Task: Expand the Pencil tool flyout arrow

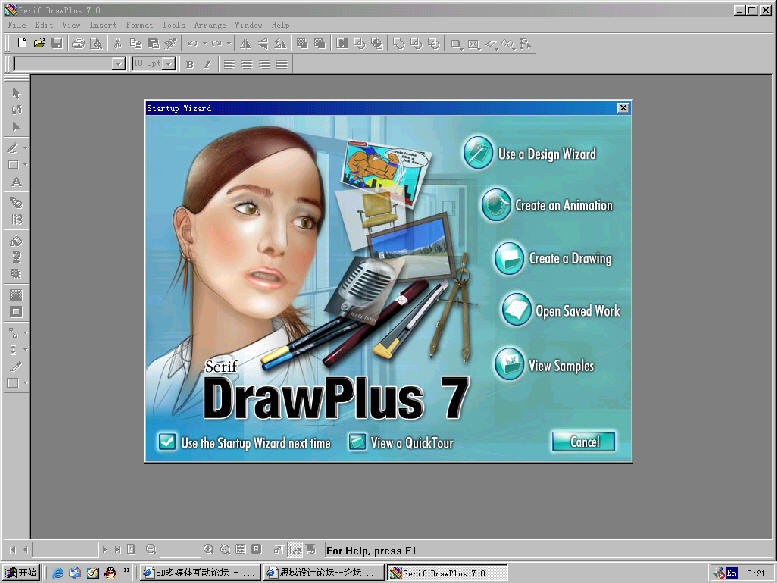Action: pos(25,148)
